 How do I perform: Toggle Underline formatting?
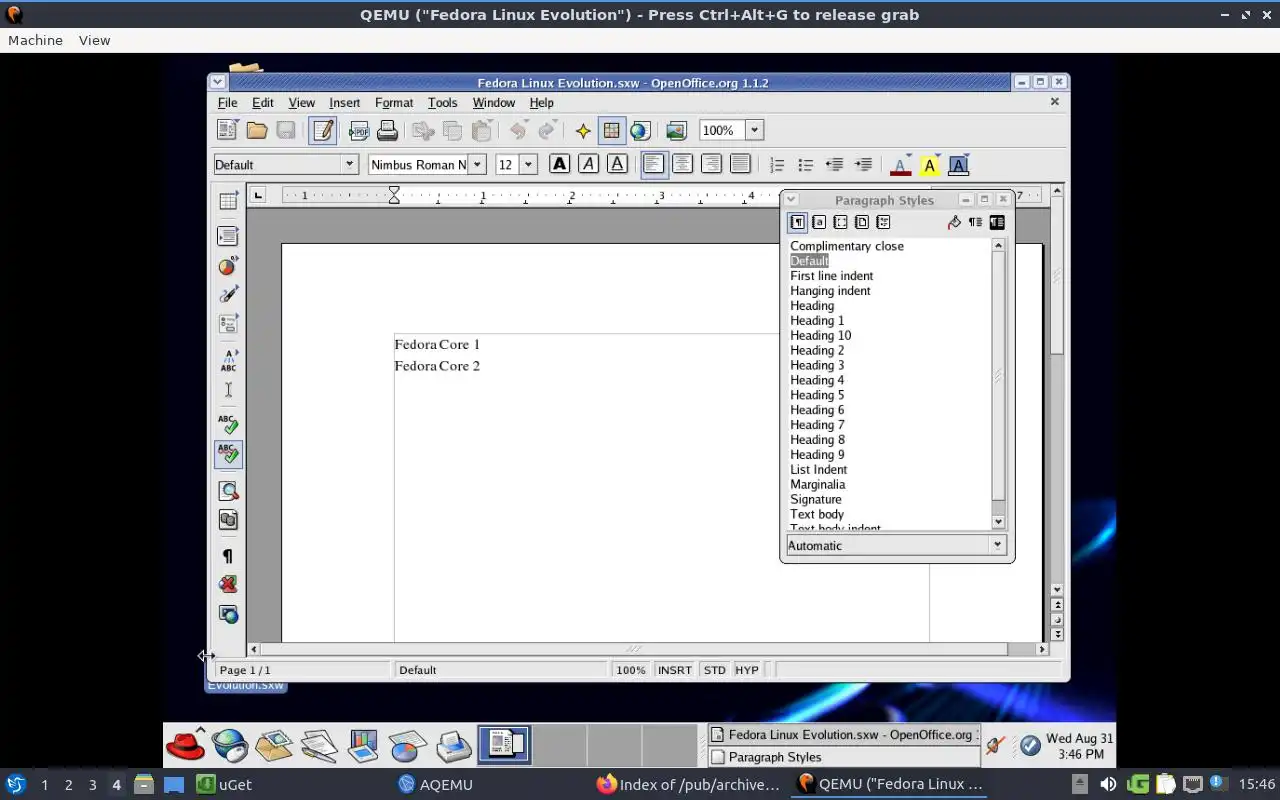tap(617, 164)
